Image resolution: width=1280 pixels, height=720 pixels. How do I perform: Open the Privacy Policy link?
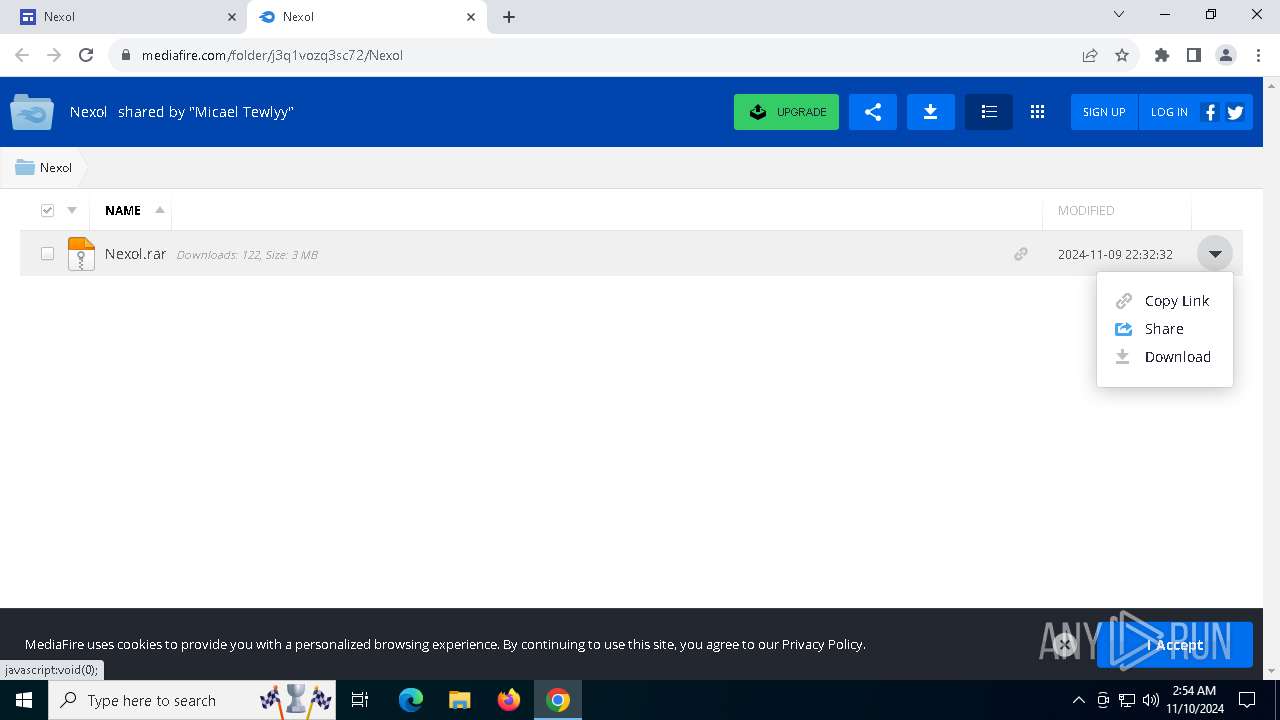[x=822, y=644]
